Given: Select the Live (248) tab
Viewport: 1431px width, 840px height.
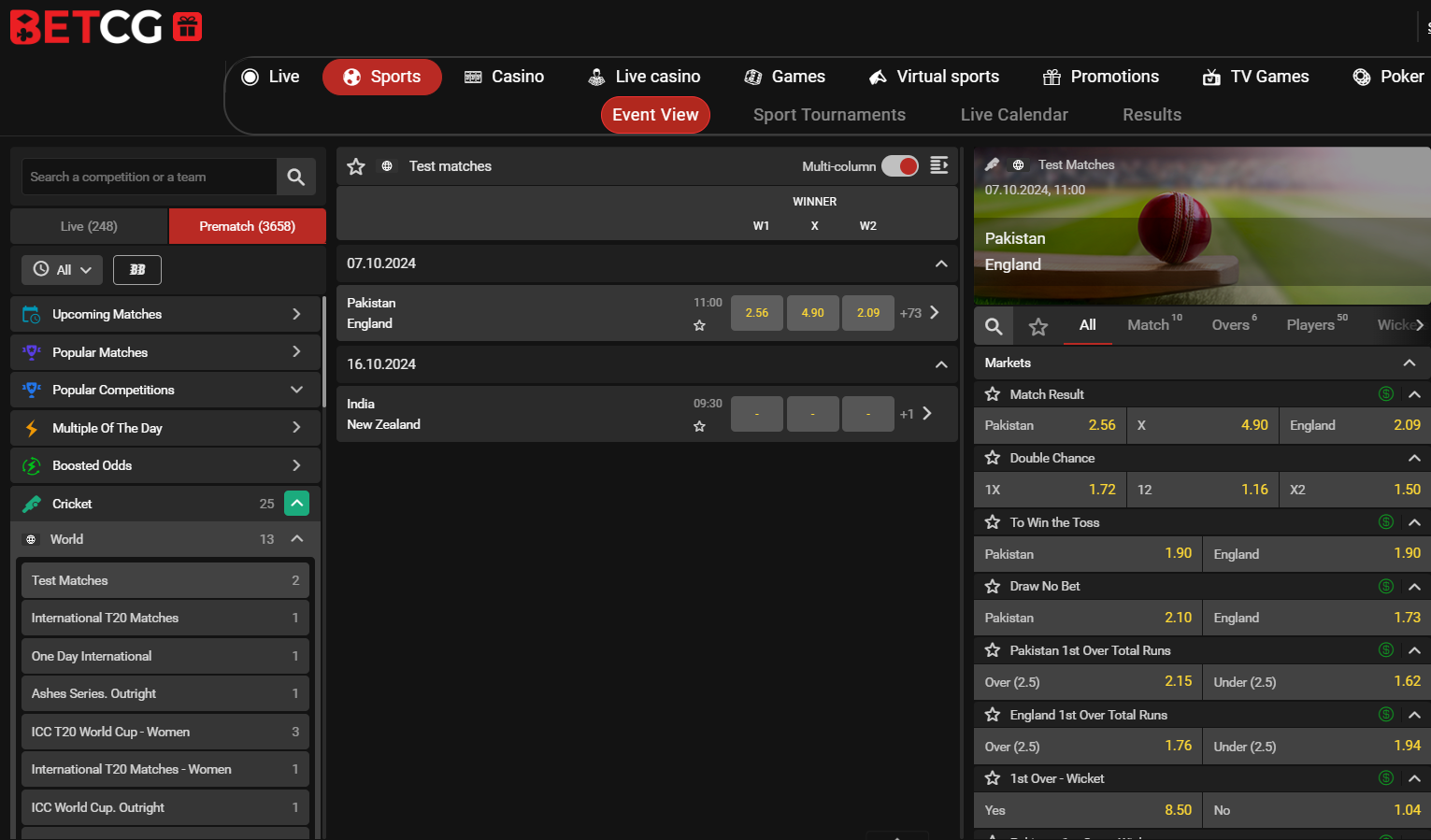Looking at the screenshot, I should 89,226.
